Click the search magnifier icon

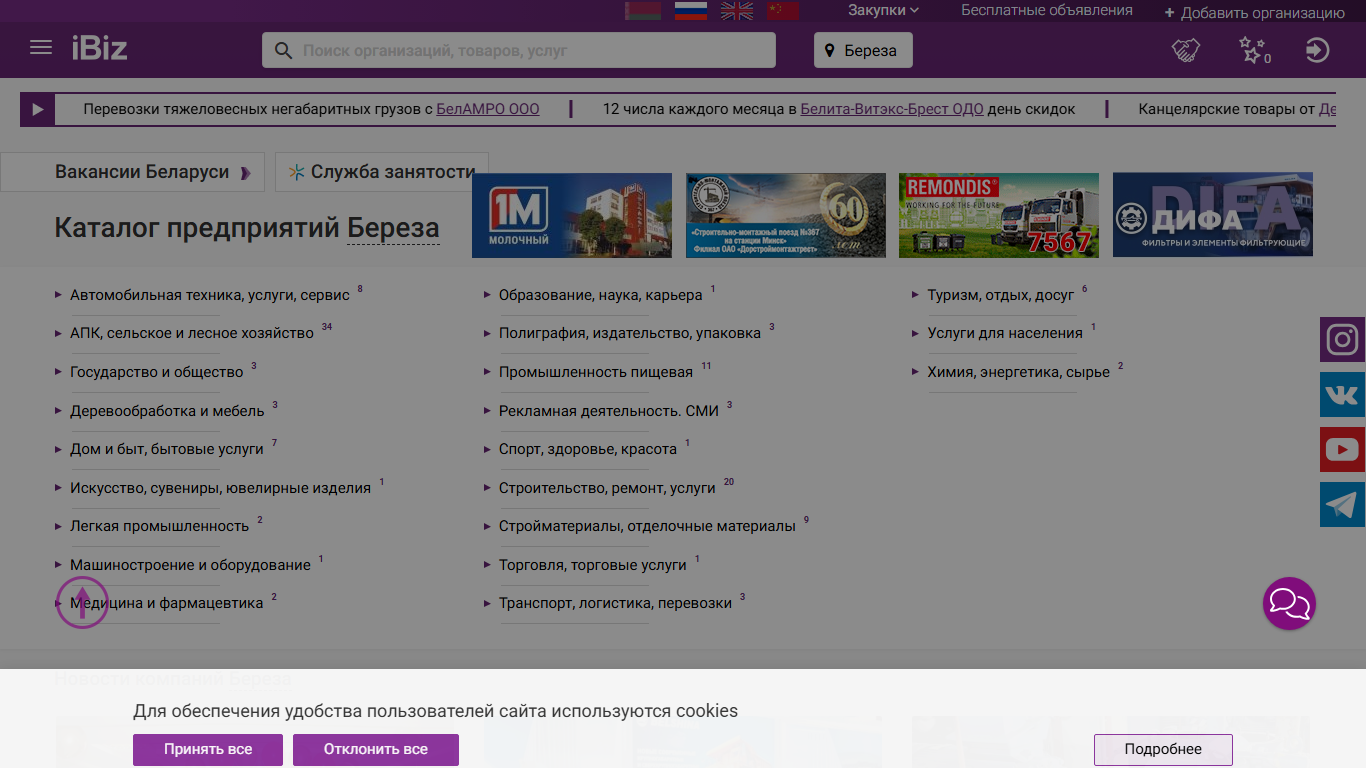[283, 50]
